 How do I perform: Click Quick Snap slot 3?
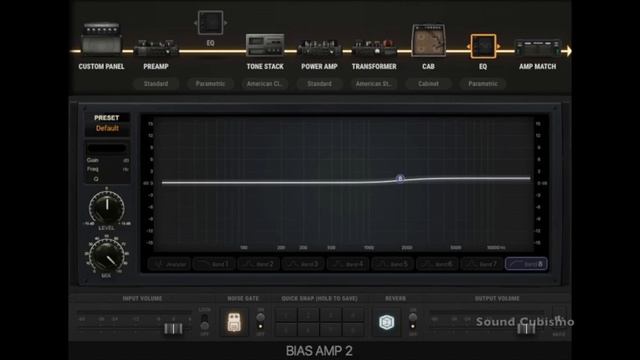pyautogui.click(x=331, y=315)
